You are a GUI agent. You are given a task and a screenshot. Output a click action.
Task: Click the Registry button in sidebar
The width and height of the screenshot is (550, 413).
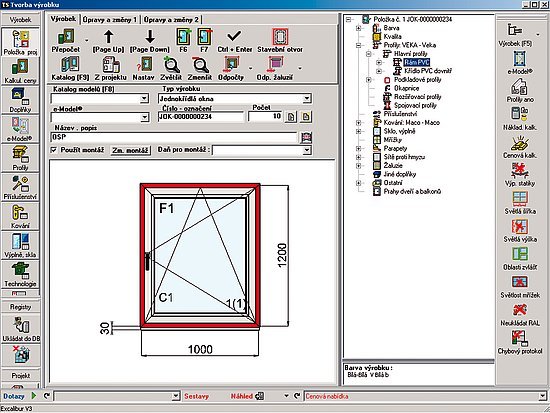point(20,307)
